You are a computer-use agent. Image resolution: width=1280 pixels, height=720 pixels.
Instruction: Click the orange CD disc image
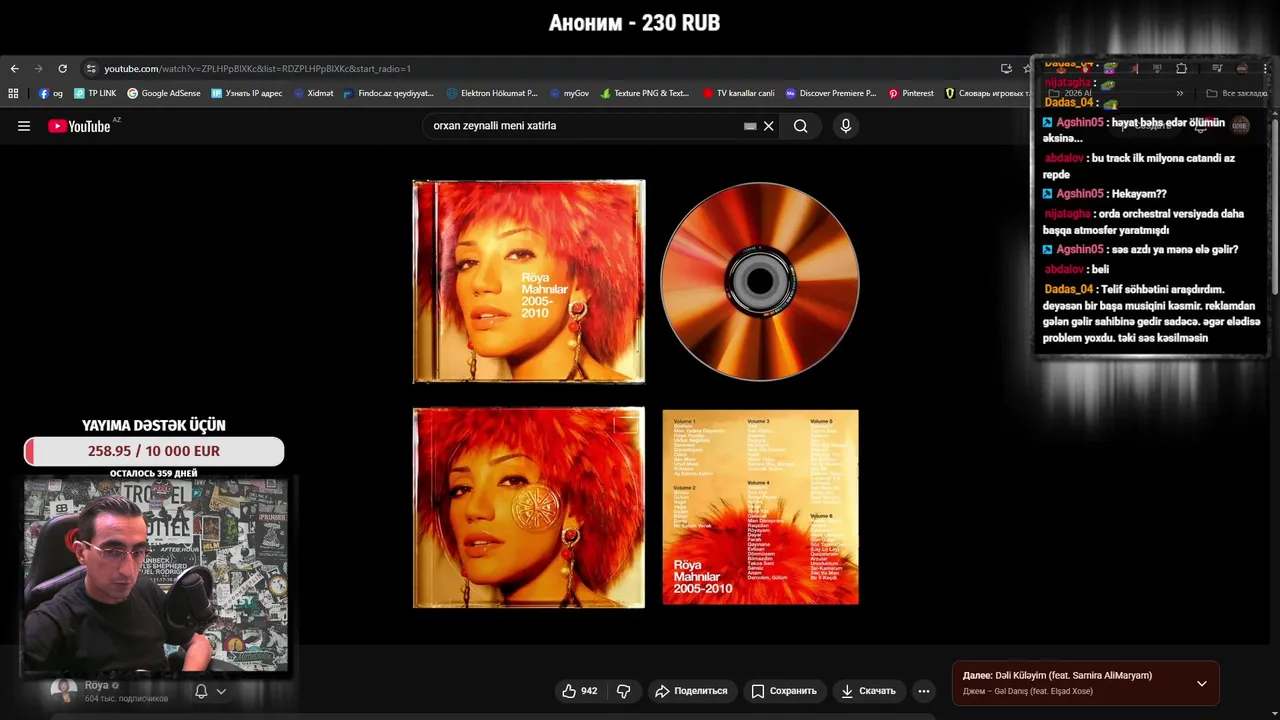pos(760,281)
